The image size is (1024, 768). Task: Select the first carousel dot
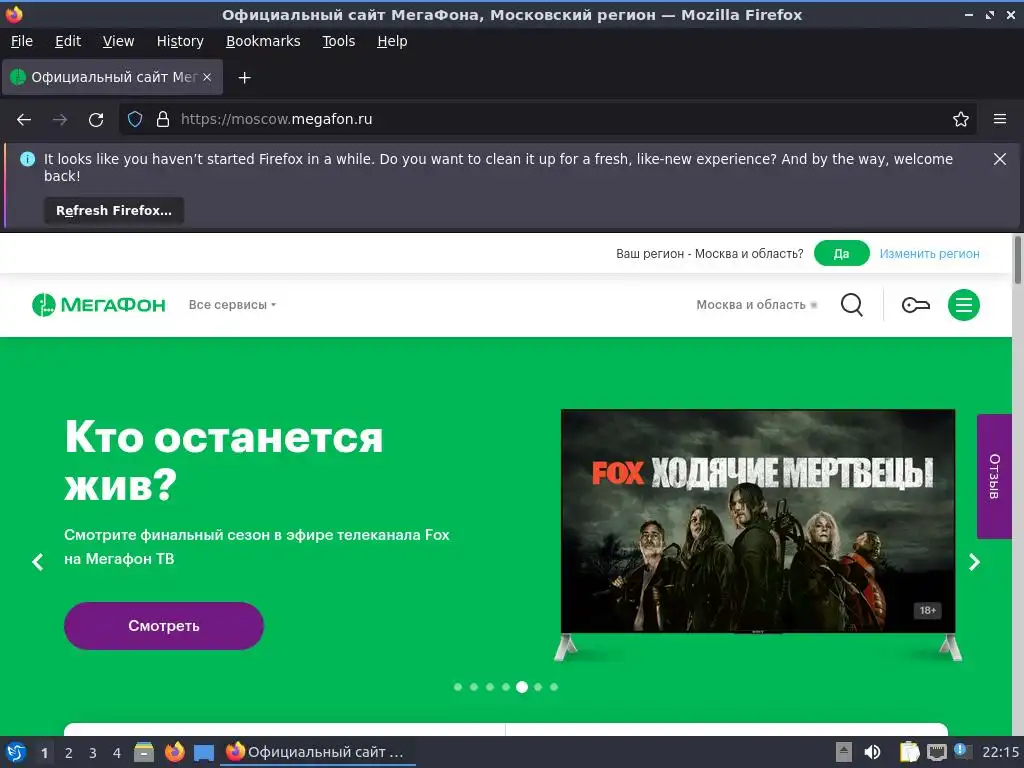click(x=458, y=687)
